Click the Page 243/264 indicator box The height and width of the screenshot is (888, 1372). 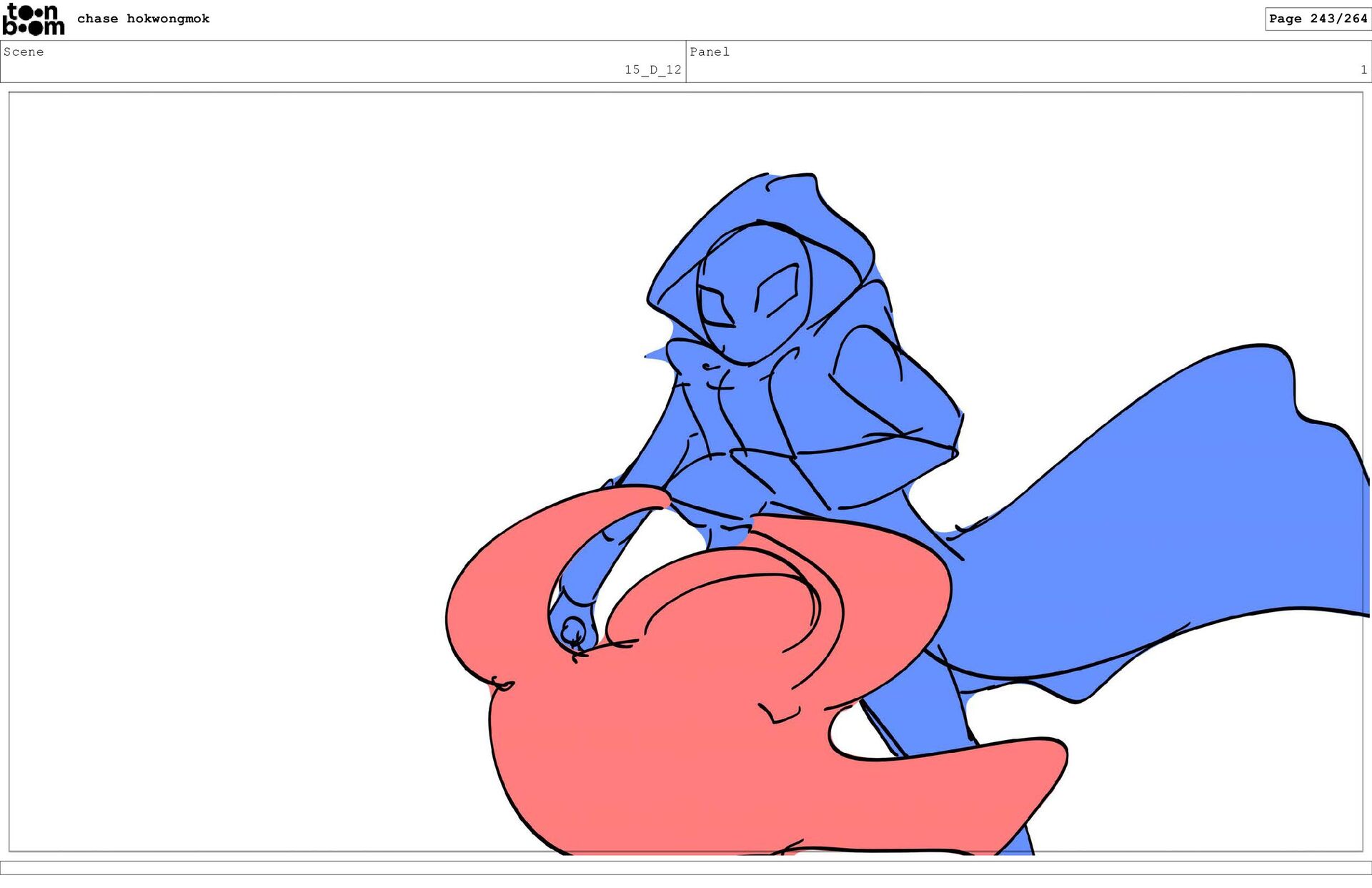1317,19
